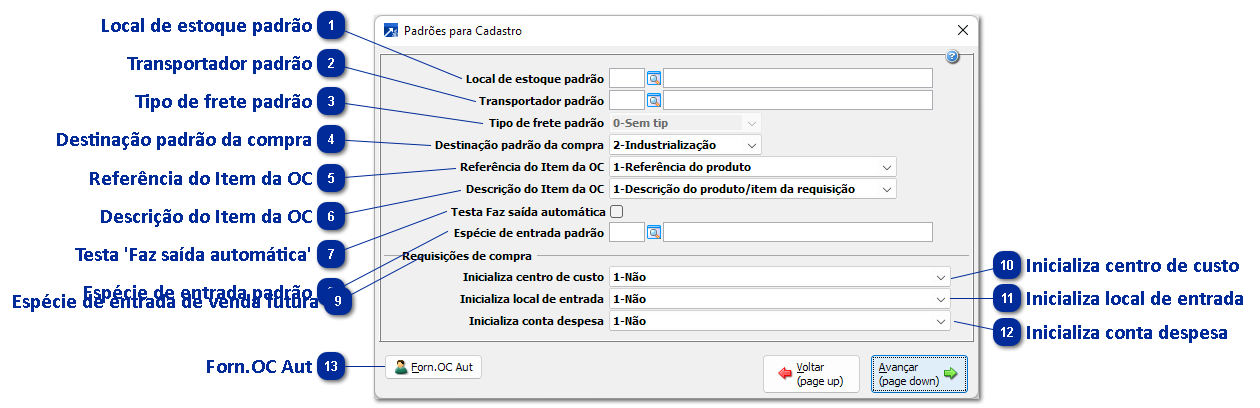This screenshot has height=408, width=1260.
Task: Click the dialog title bar app icon
Action: click(x=391, y=30)
